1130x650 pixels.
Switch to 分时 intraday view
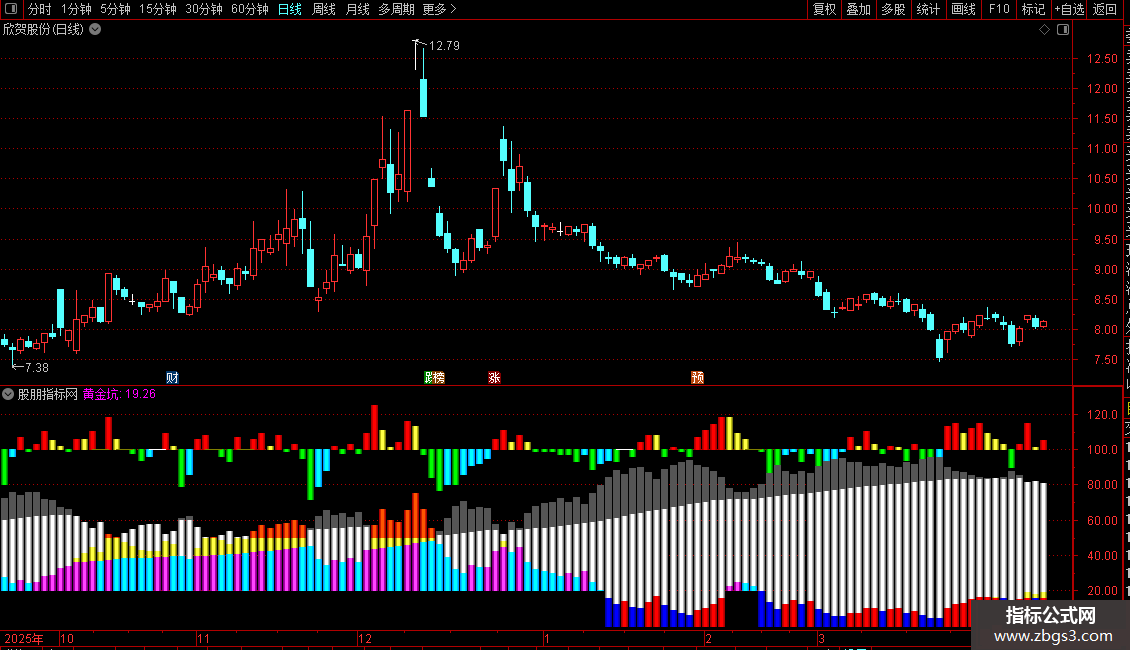click(40, 9)
